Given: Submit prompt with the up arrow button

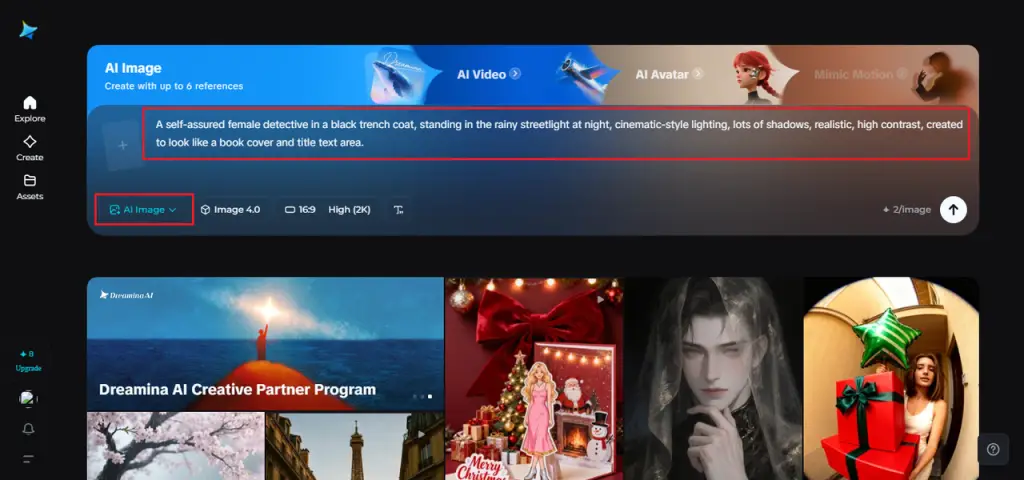Looking at the screenshot, I should [953, 210].
